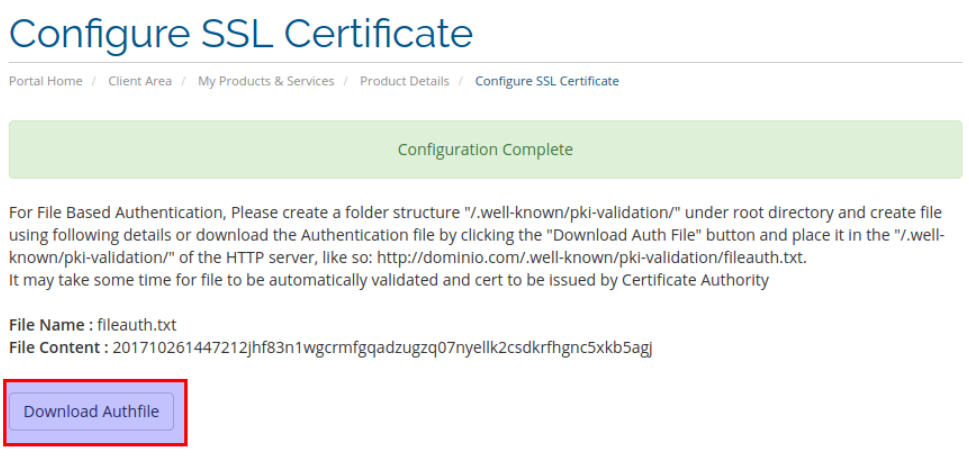The image size is (969, 463).
Task: Click the http://dominio.com example URL text
Action: (591, 258)
